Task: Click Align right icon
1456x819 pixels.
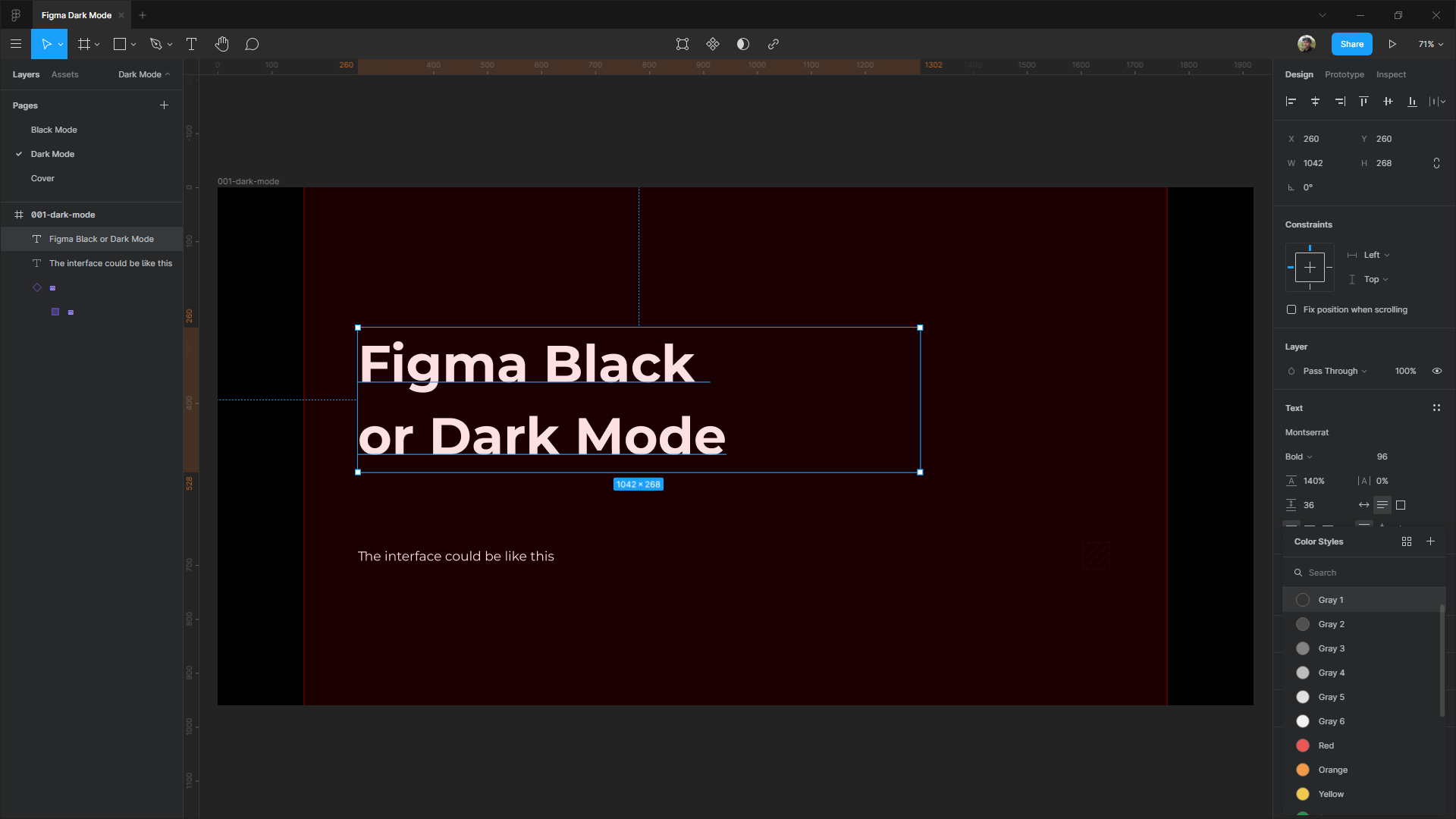Action: click(x=1340, y=101)
